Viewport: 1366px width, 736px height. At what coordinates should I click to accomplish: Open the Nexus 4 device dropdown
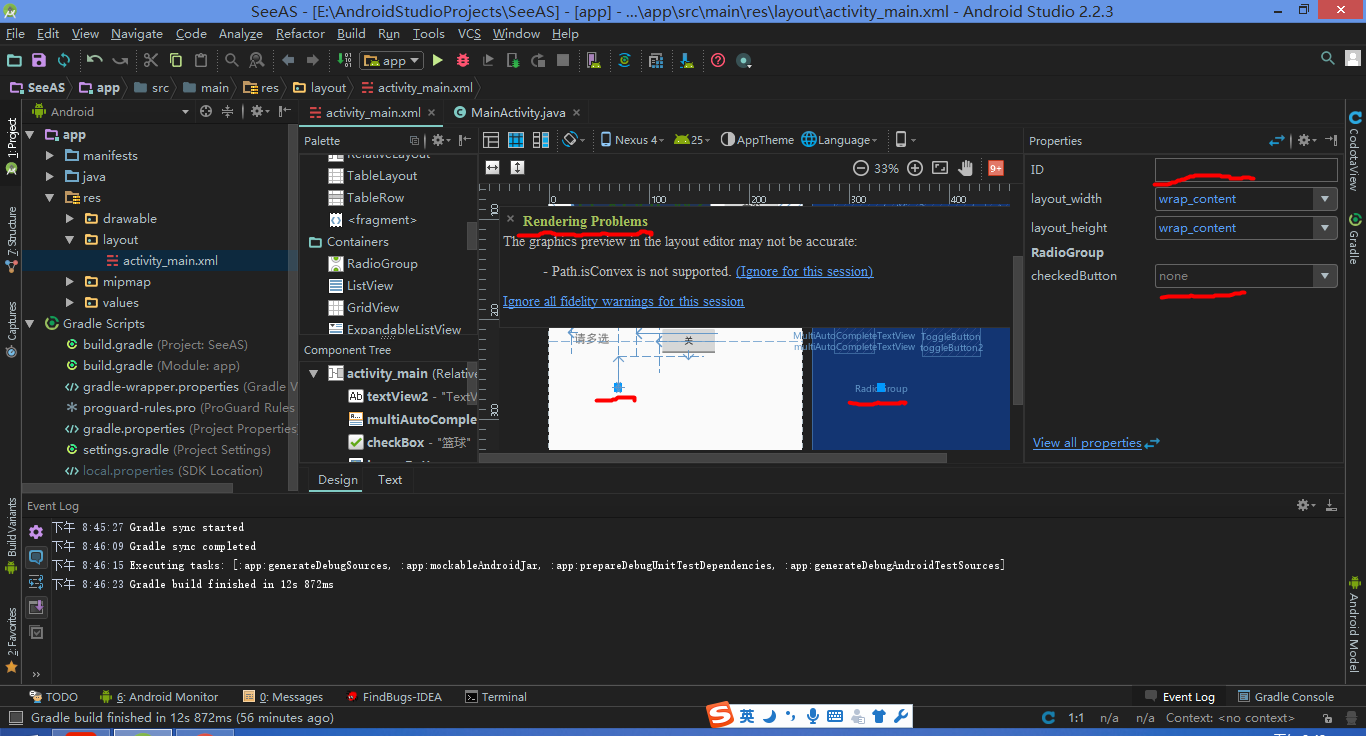tap(632, 140)
